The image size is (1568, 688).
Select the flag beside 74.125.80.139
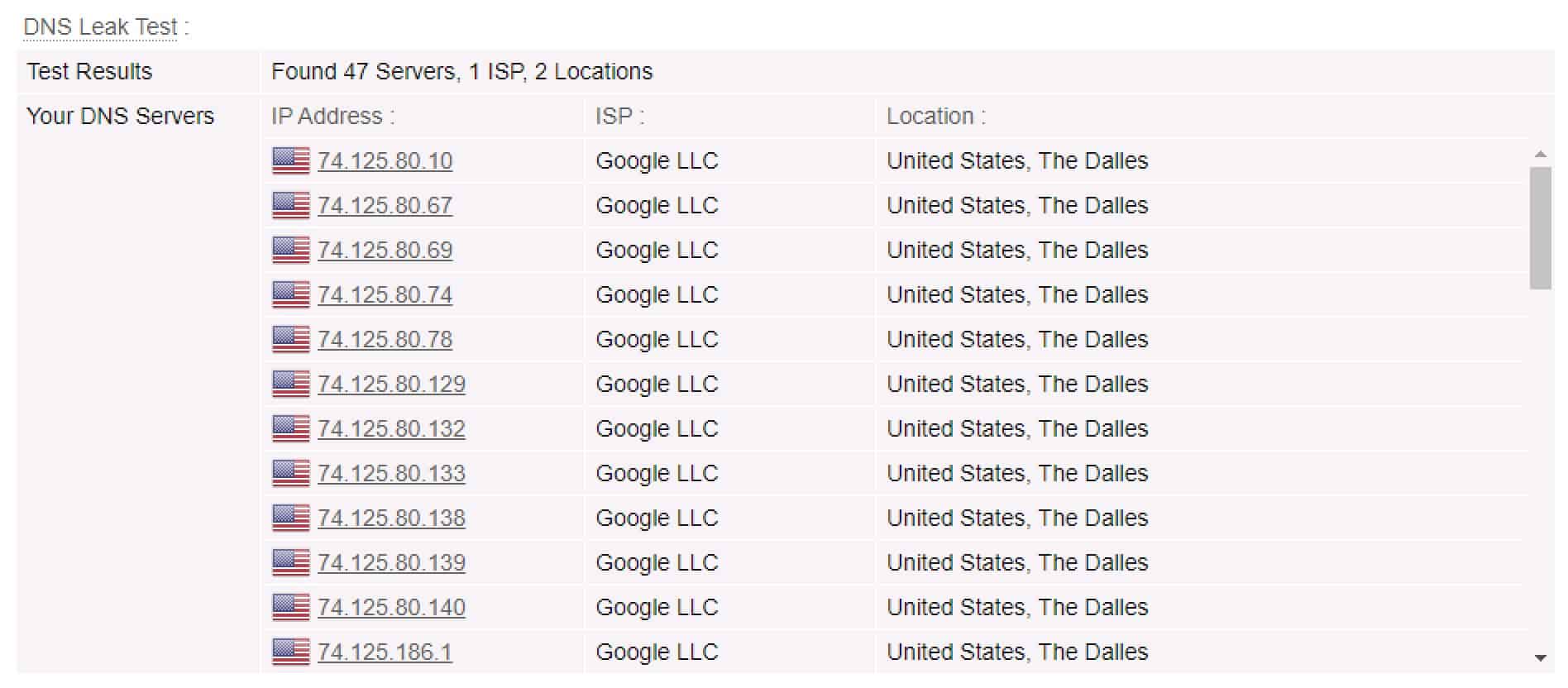(290, 562)
